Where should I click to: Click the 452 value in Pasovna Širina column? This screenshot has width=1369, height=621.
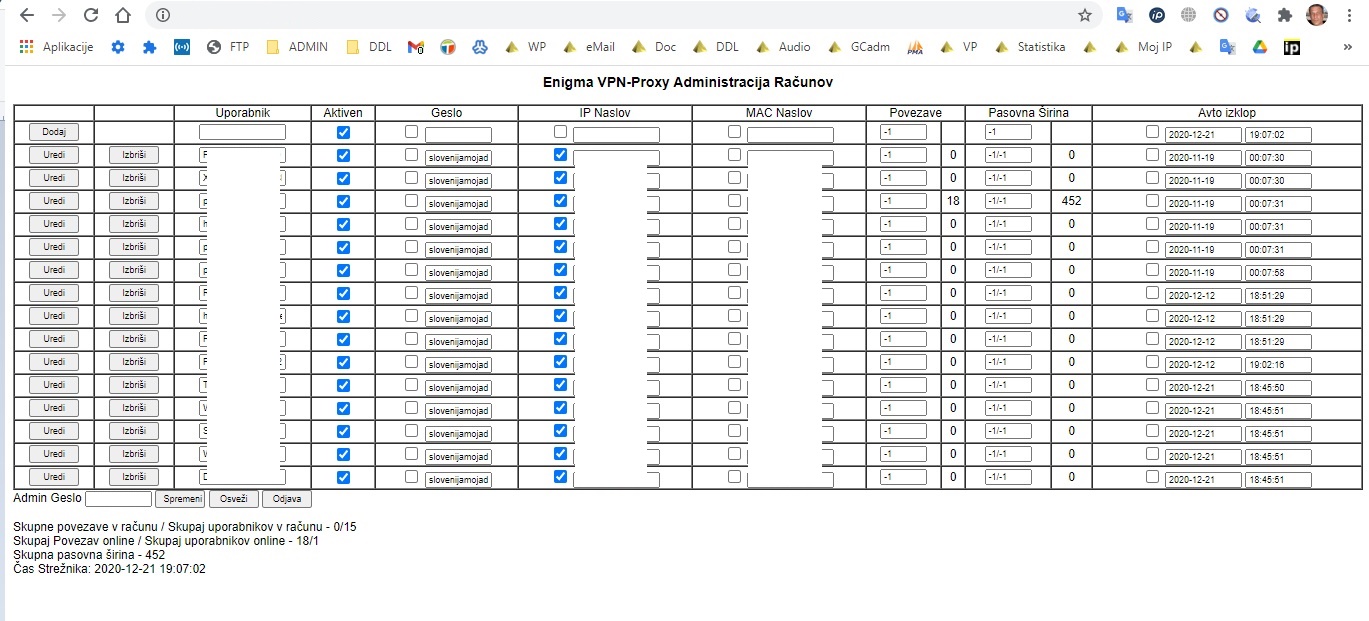click(1071, 200)
